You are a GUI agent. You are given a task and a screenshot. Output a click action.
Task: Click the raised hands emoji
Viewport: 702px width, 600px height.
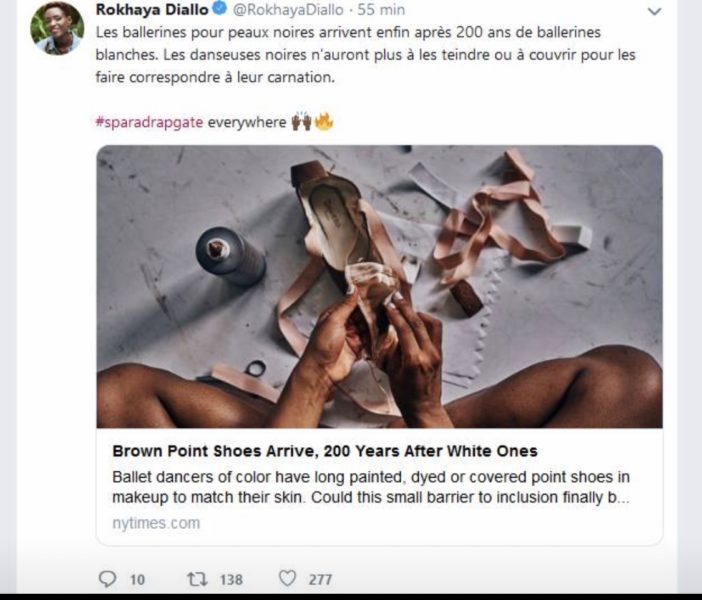tap(300, 122)
